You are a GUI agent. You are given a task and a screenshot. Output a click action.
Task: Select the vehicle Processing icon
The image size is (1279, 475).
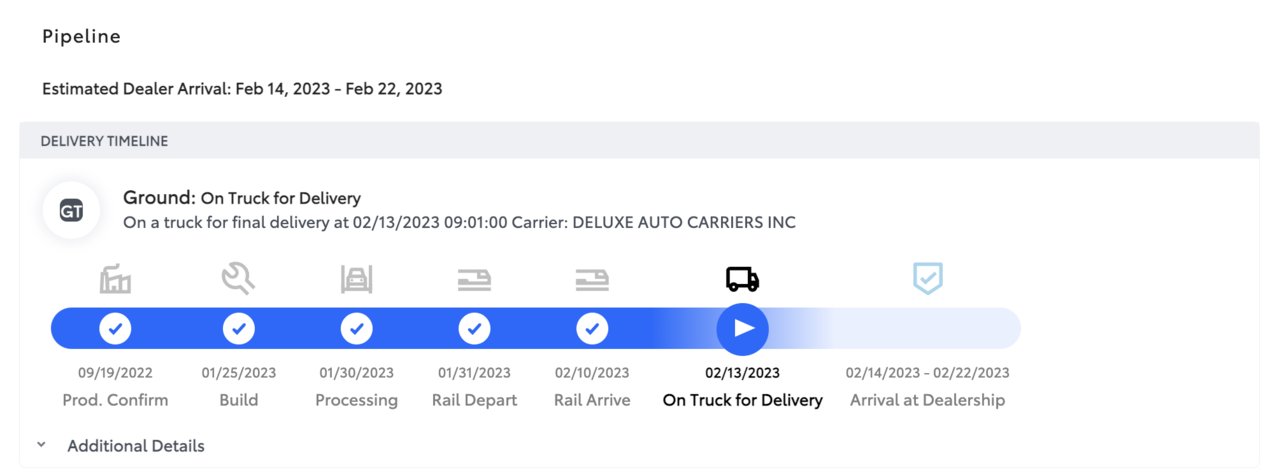357,280
